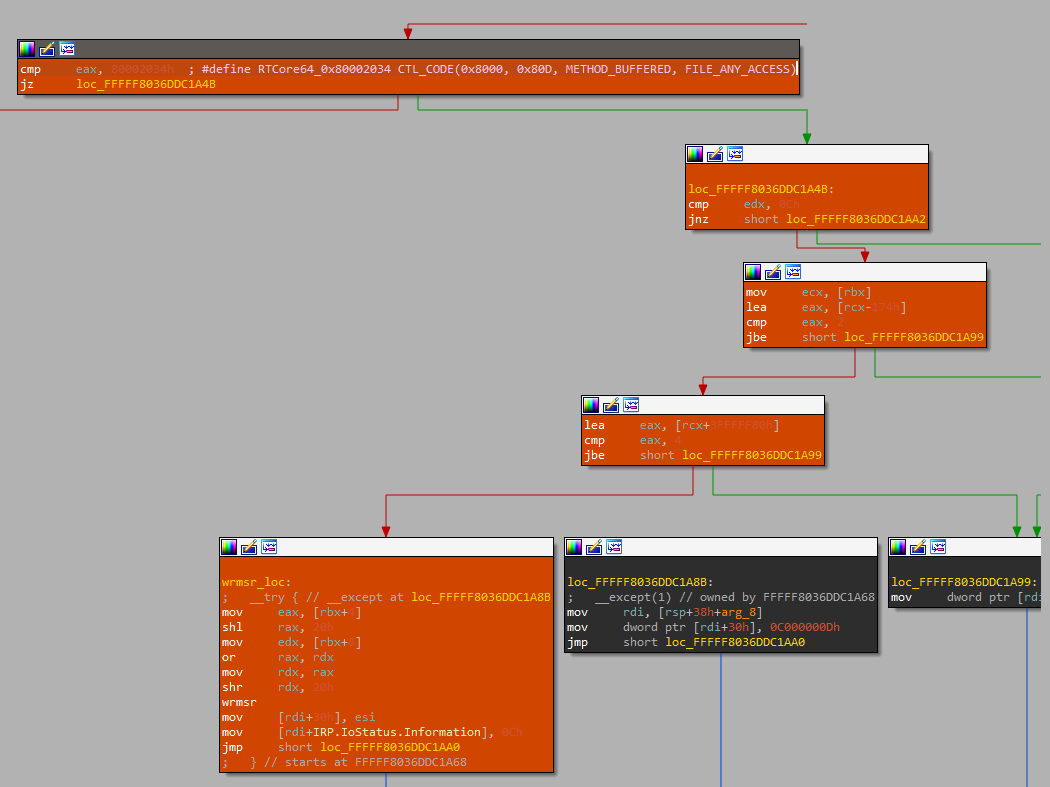Click color icon on the mov ecx, [rbx] node
Viewport: 1050px width, 787px height.
pos(753,272)
